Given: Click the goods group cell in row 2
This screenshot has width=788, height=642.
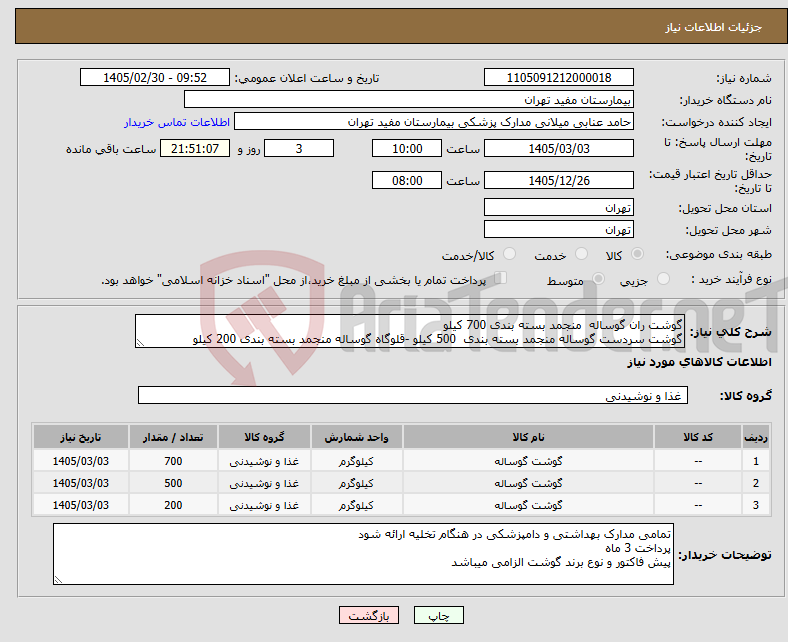Looking at the screenshot, I should pyautogui.click(x=264, y=483).
